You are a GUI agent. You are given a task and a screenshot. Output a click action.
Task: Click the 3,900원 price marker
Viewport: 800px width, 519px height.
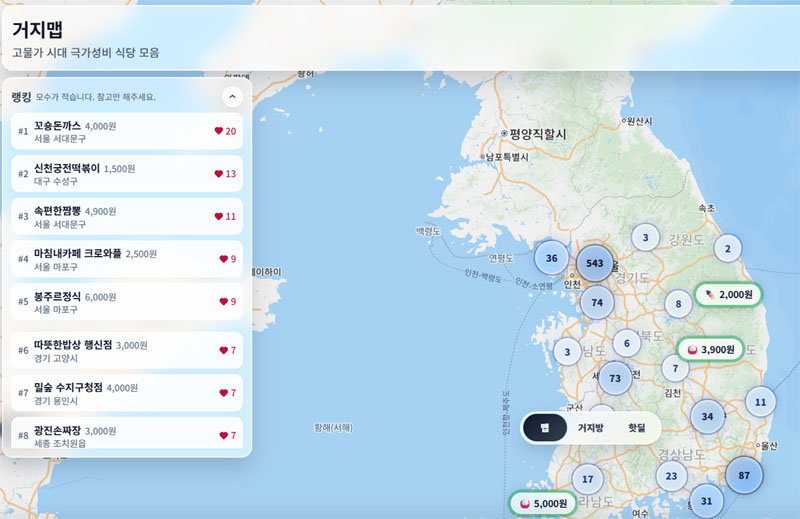(x=710, y=349)
